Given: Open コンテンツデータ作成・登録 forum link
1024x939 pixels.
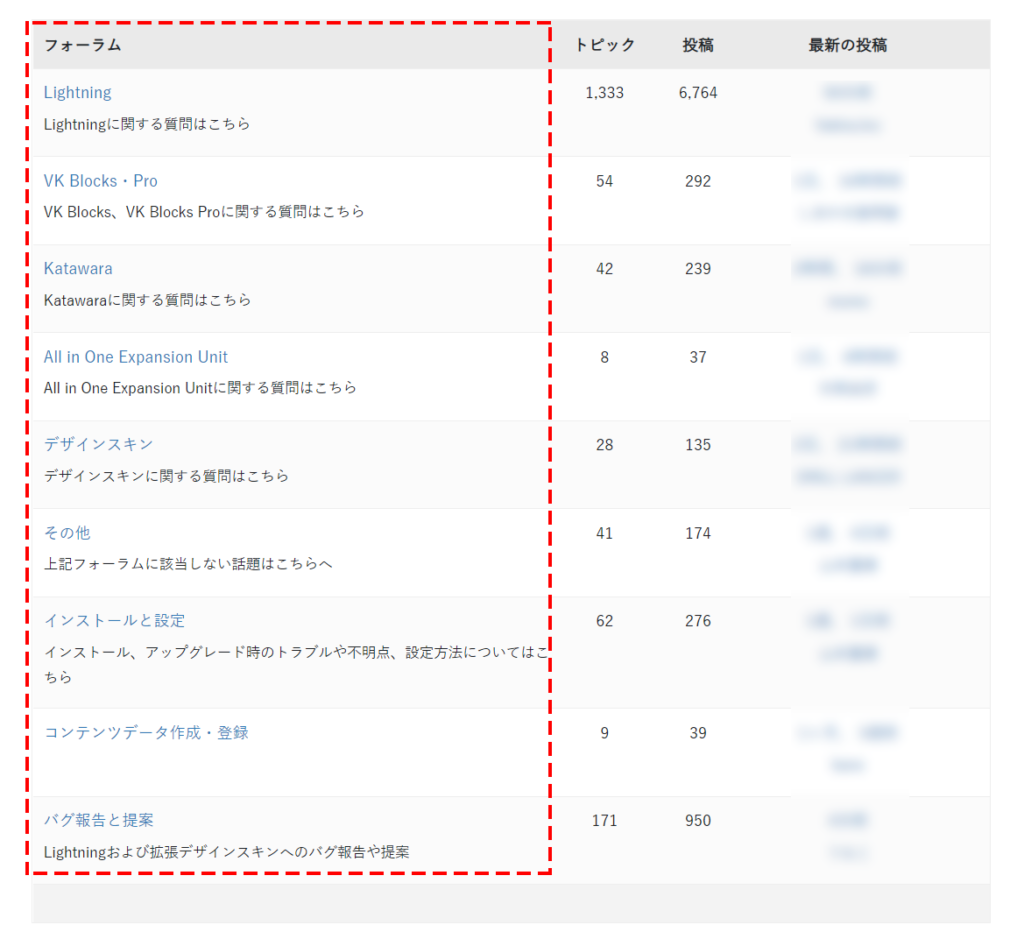Looking at the screenshot, I should coord(146,733).
